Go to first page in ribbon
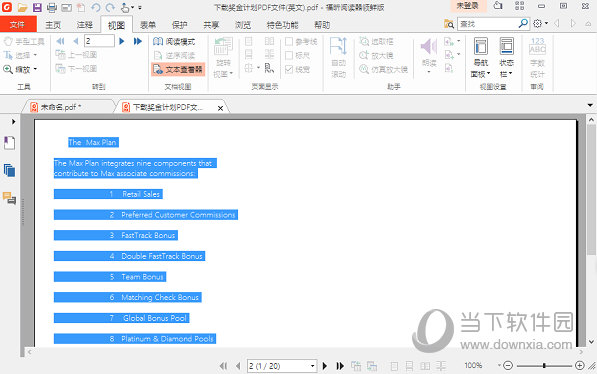Viewport: 597px width, 374px height. pos(60,41)
